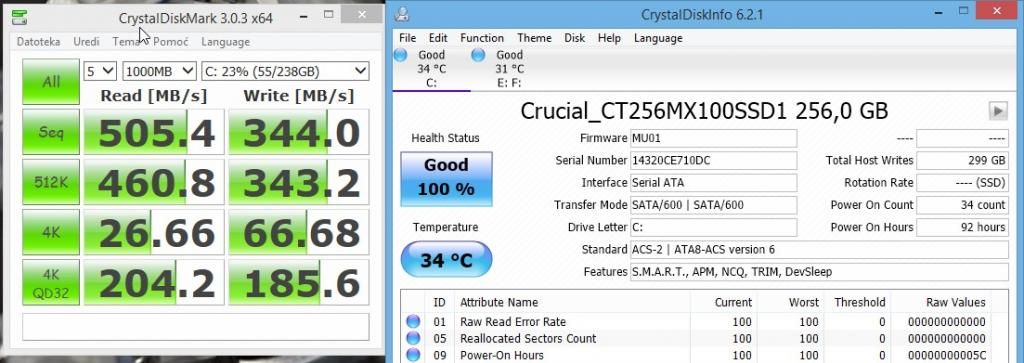The width and height of the screenshot is (1024, 363).
Task: Click 4K write result 66.68
Action: [298, 232]
